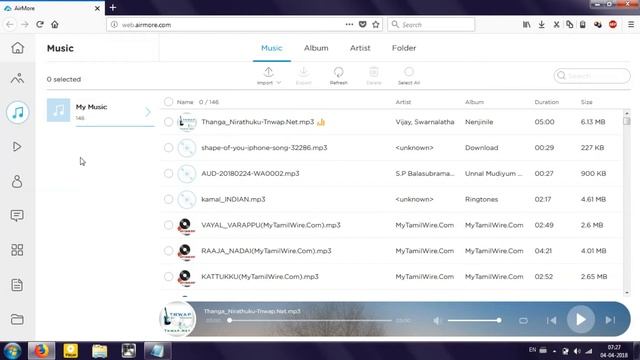Check kamal_INDIAN.mp3 row checkbox

coord(168,199)
